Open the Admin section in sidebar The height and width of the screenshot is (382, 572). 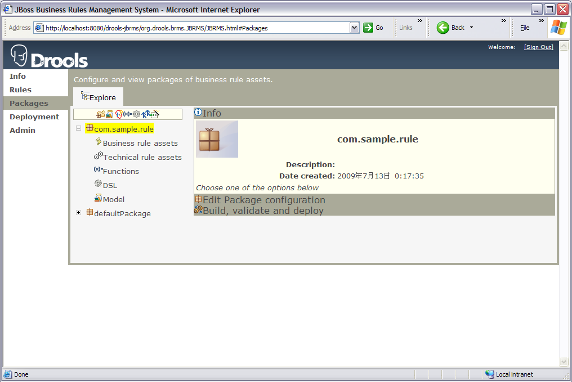pyautogui.click(x=22, y=130)
